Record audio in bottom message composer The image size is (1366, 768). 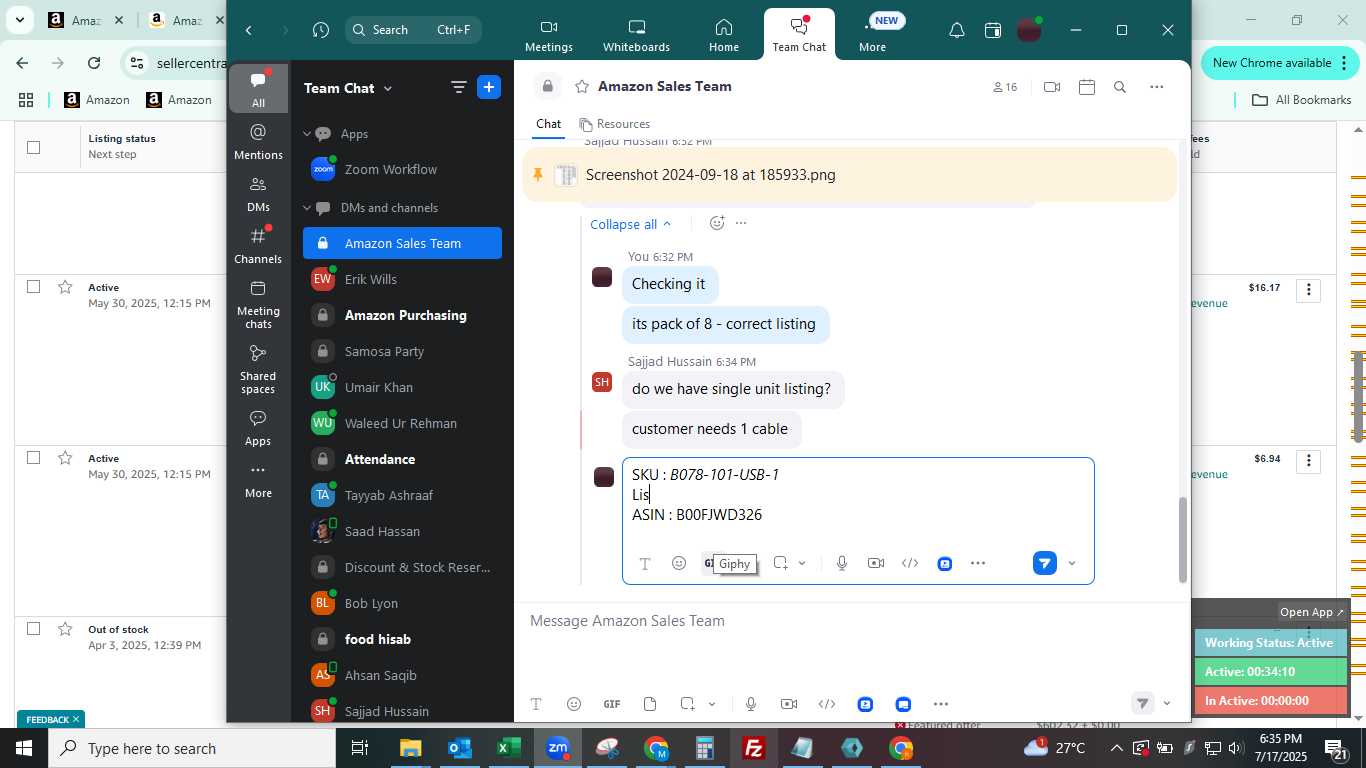click(751, 704)
